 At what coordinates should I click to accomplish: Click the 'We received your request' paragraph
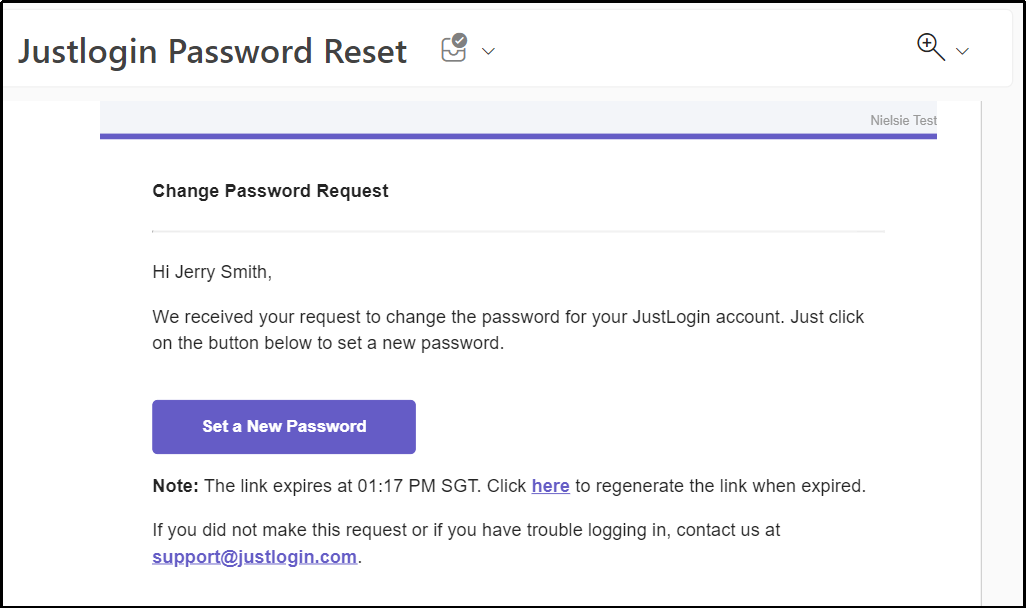click(x=508, y=330)
